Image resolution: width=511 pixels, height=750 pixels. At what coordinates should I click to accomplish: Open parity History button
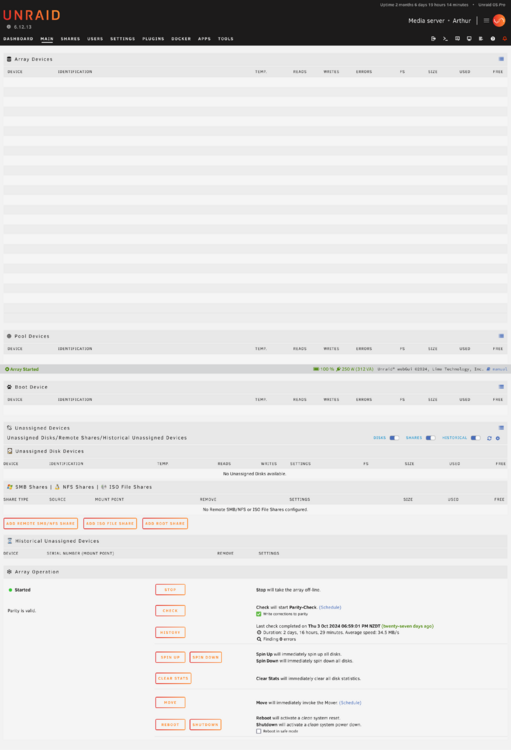pos(170,632)
